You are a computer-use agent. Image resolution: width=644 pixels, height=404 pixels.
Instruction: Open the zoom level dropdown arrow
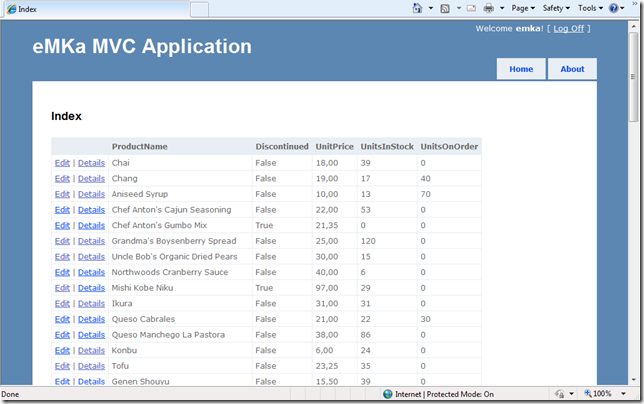coord(623,394)
